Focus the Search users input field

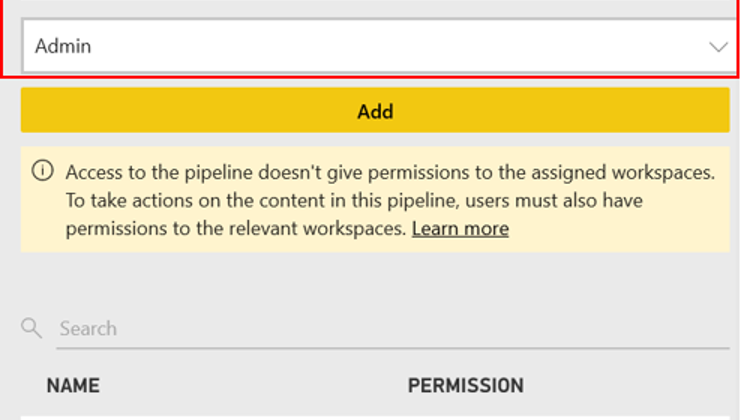[x=392, y=329]
